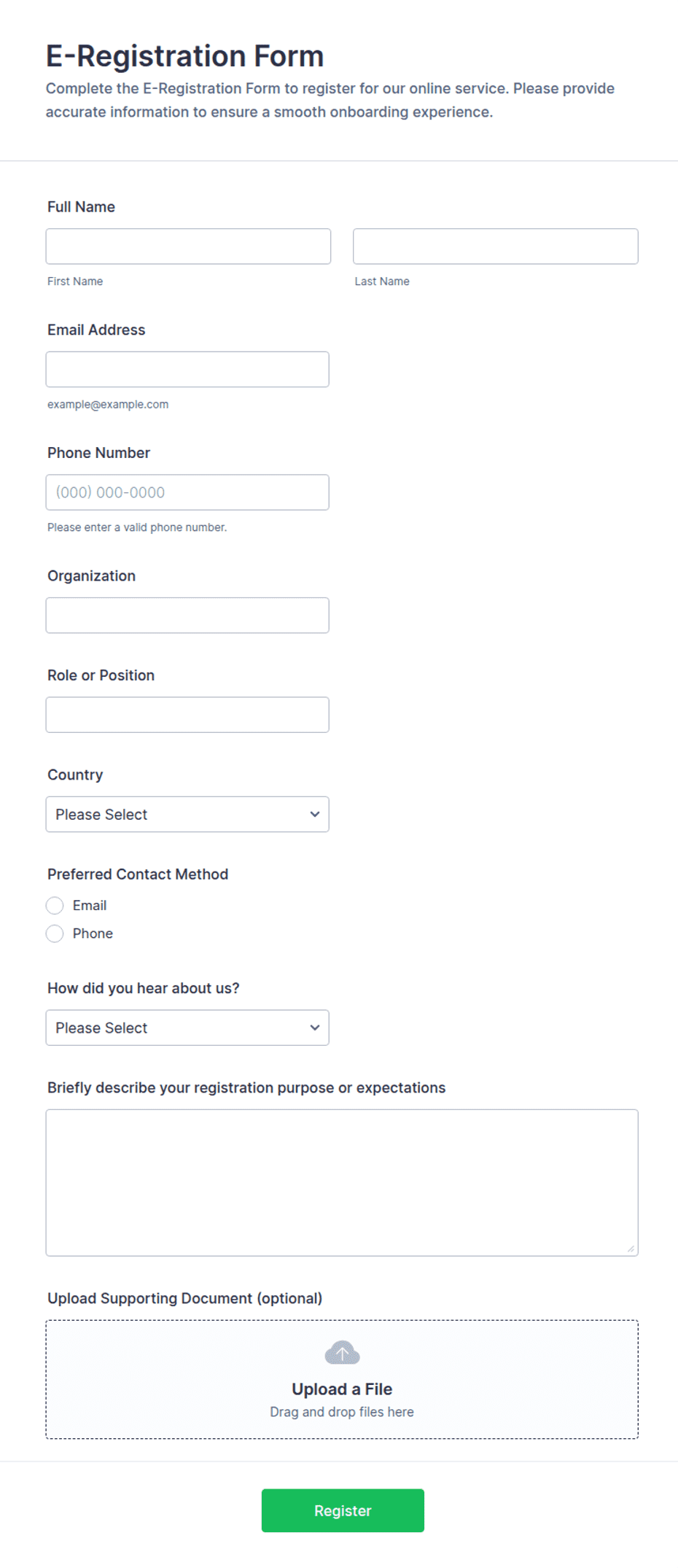678x1568 pixels.
Task: Click the Phone radio option label
Action: coord(93,934)
